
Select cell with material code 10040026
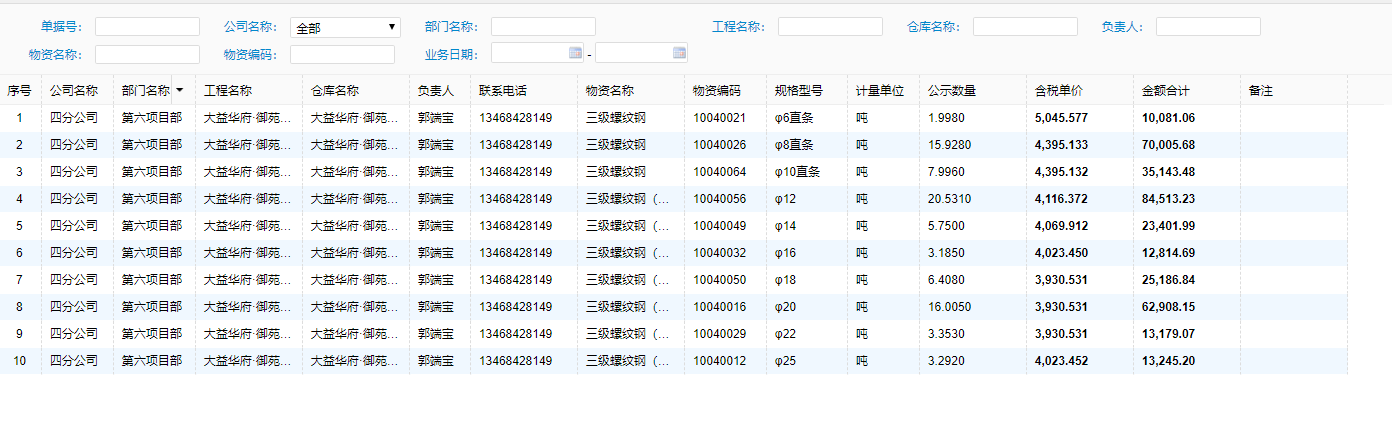point(725,145)
